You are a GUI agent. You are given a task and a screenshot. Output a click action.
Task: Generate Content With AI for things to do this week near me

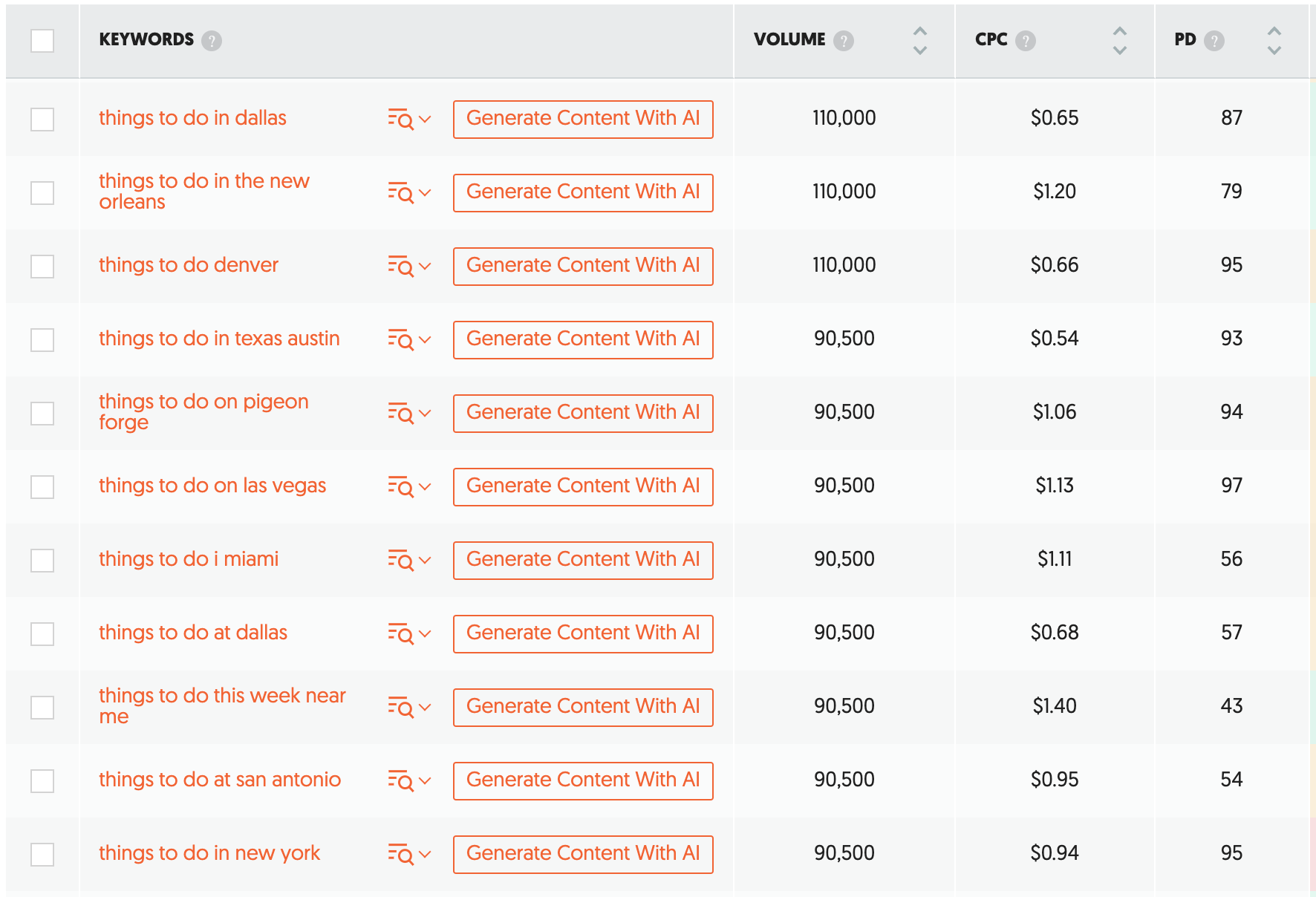coord(583,707)
